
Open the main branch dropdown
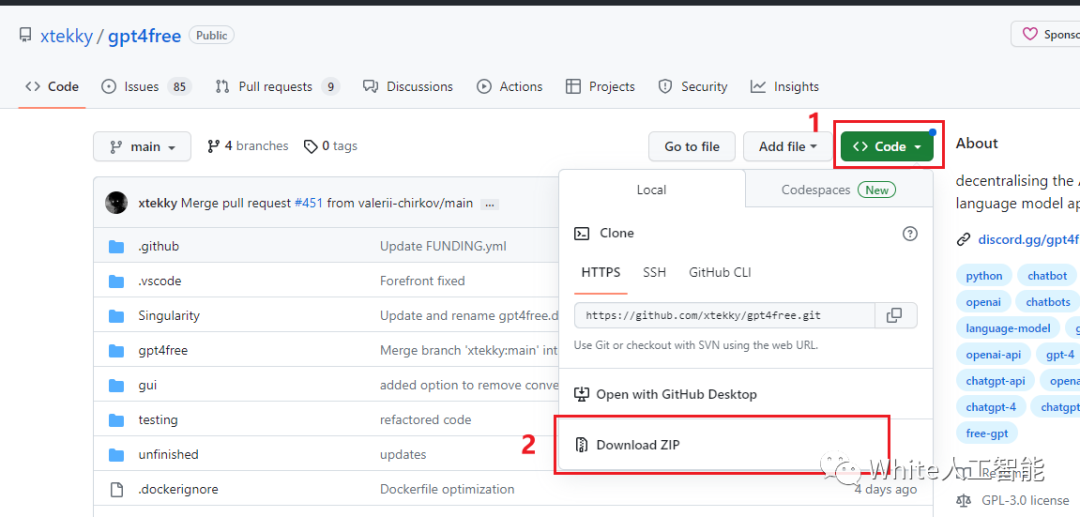pyautogui.click(x=142, y=147)
